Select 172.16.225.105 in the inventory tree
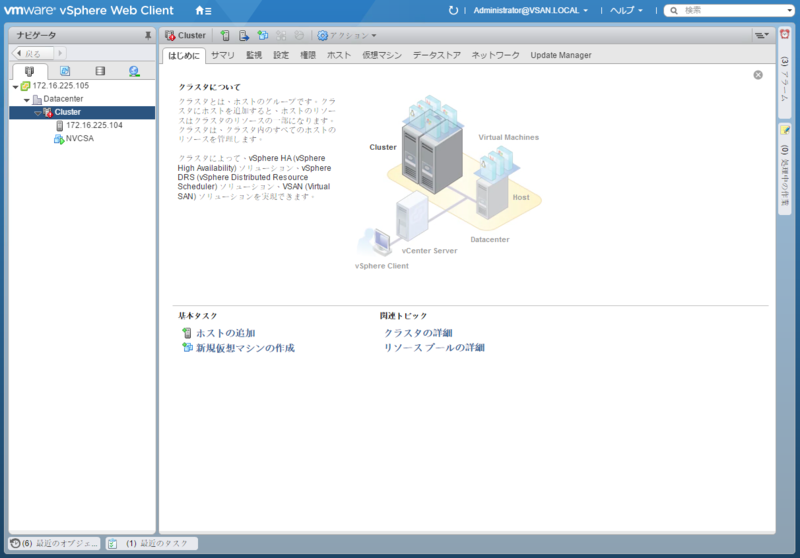The height and width of the screenshot is (558, 800). (x=60, y=86)
